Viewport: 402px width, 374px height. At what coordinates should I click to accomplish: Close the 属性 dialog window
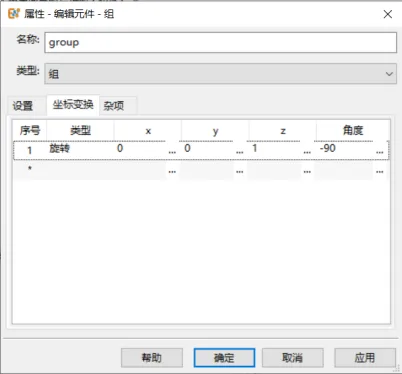click(388, 14)
